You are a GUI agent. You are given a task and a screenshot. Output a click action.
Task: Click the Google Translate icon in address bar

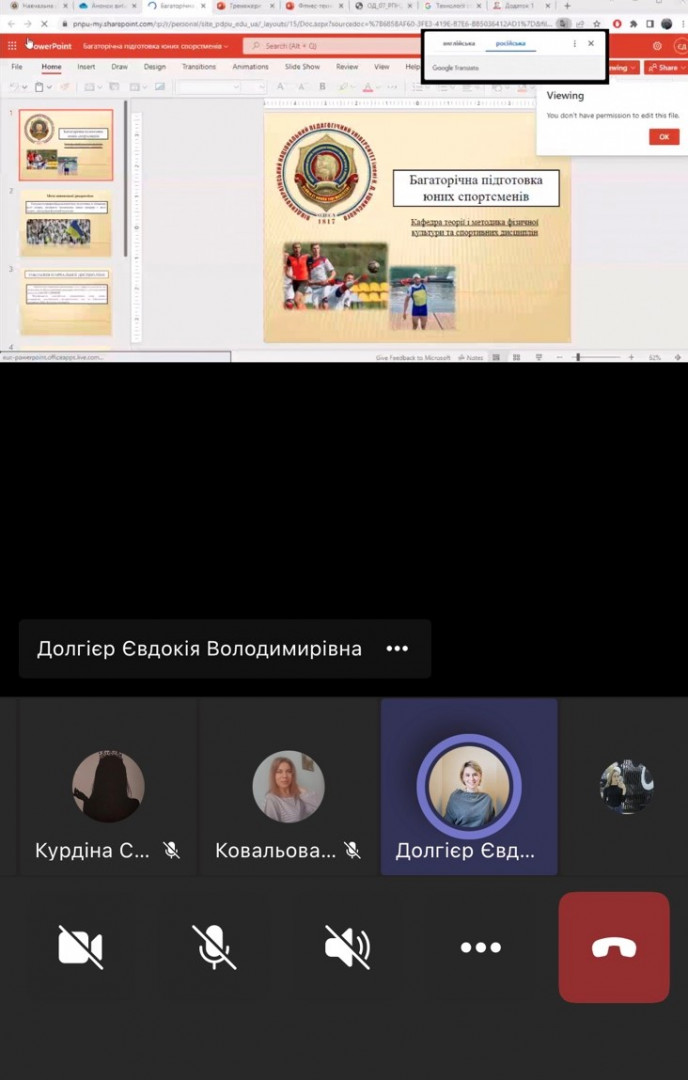[563, 23]
